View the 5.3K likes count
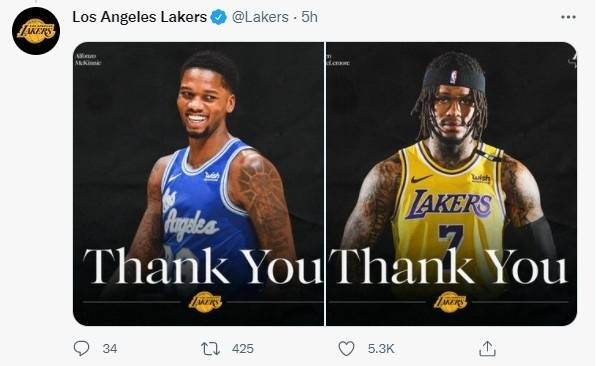 [381, 348]
